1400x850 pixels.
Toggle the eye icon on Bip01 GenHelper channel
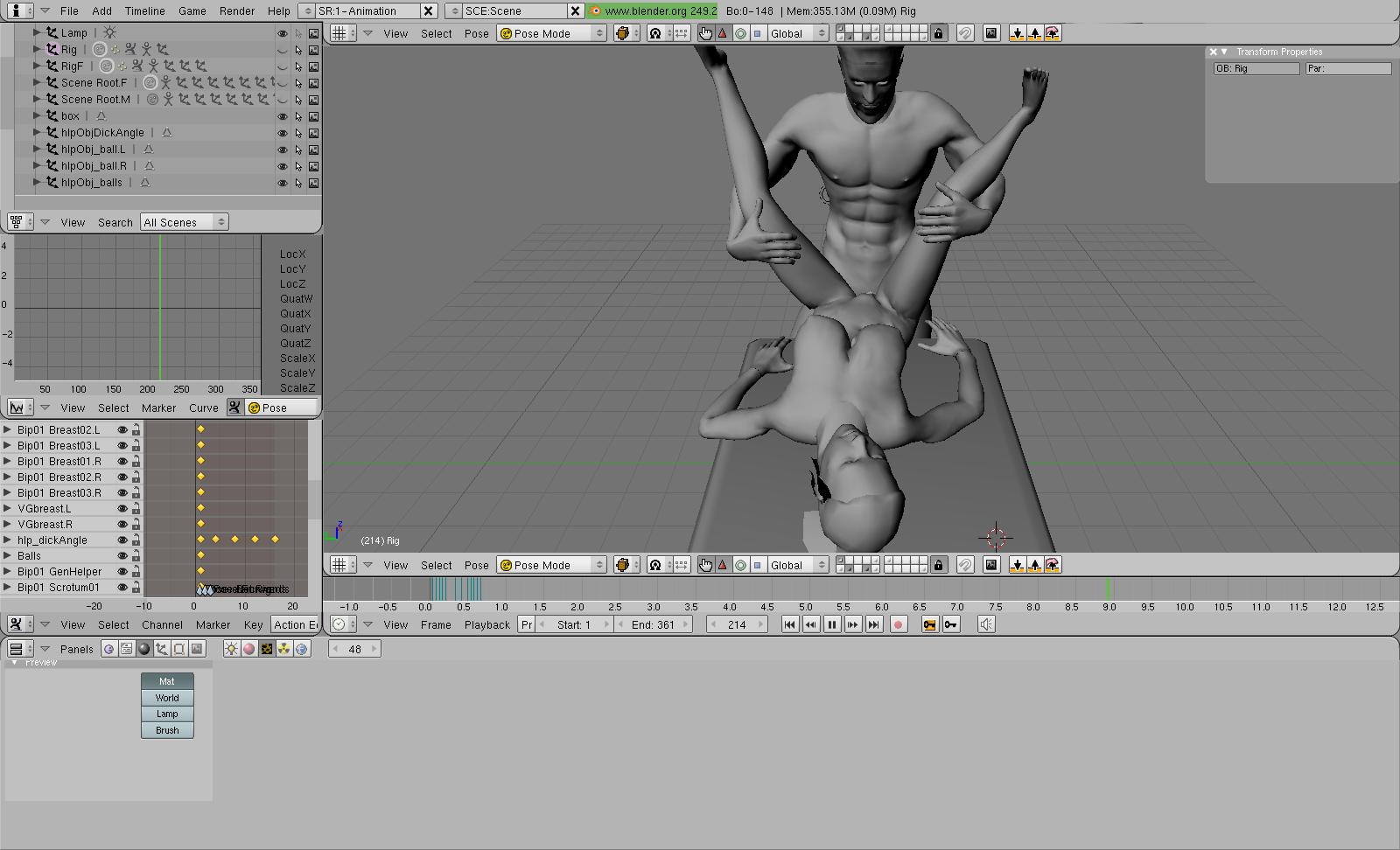(x=122, y=571)
